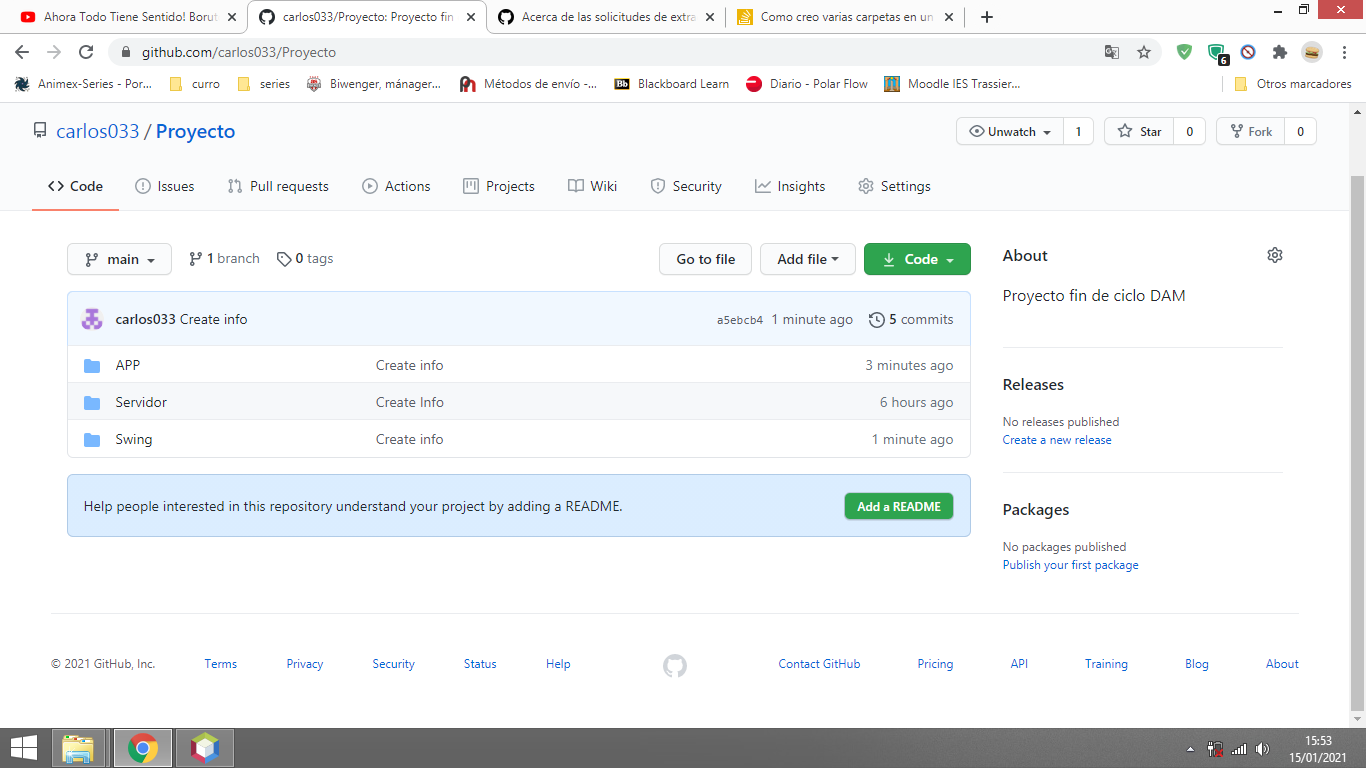Open Windows Start menu
The width and height of the screenshot is (1366, 768).
coord(23,747)
